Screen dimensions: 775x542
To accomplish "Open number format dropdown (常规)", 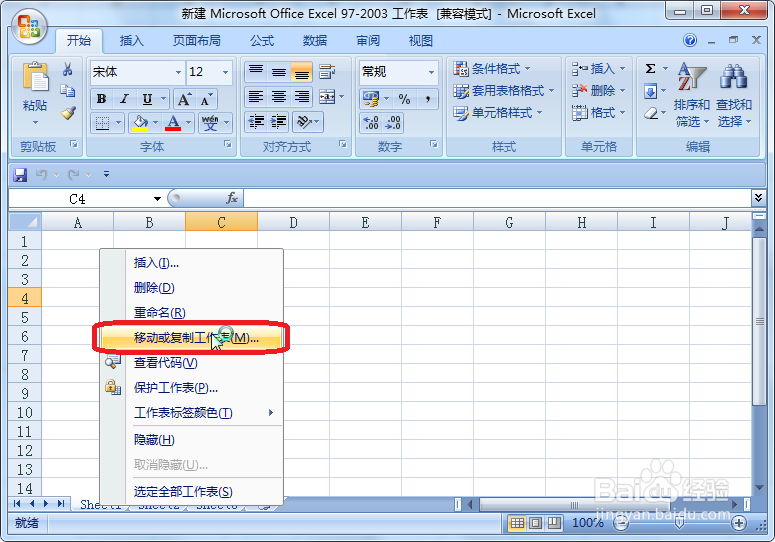I will [431, 72].
